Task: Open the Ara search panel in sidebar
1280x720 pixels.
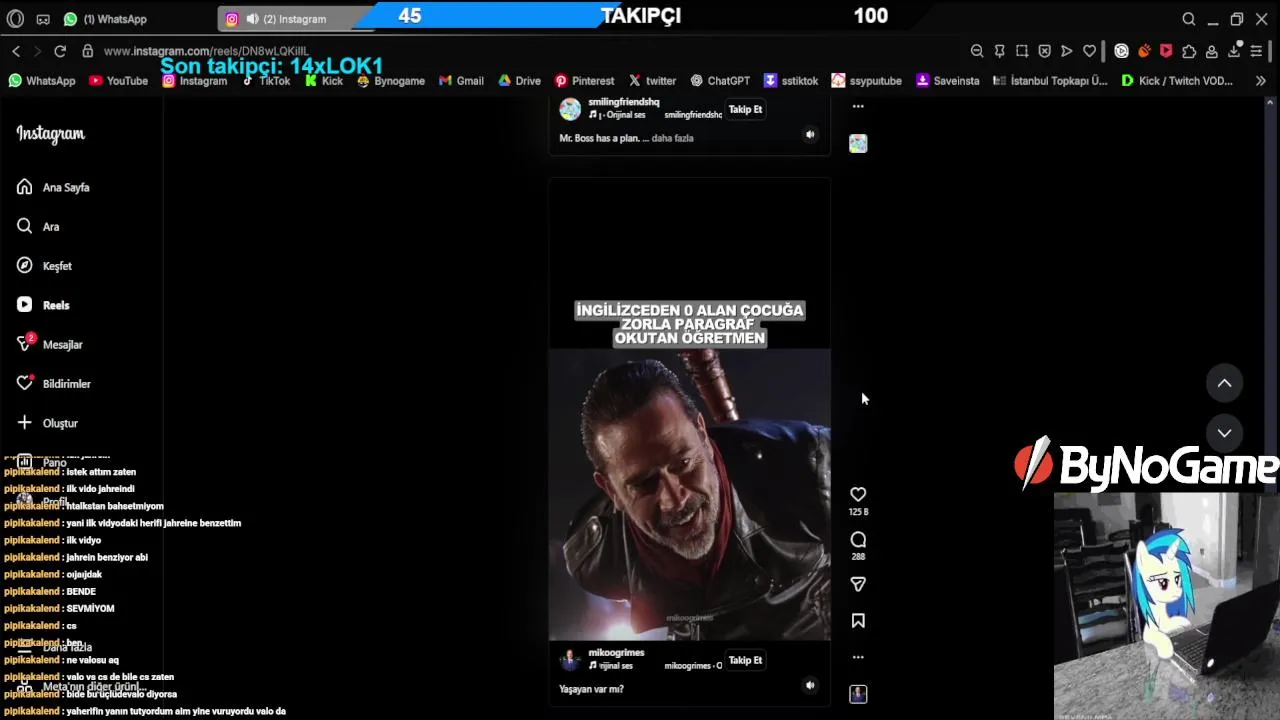Action: click(38, 227)
